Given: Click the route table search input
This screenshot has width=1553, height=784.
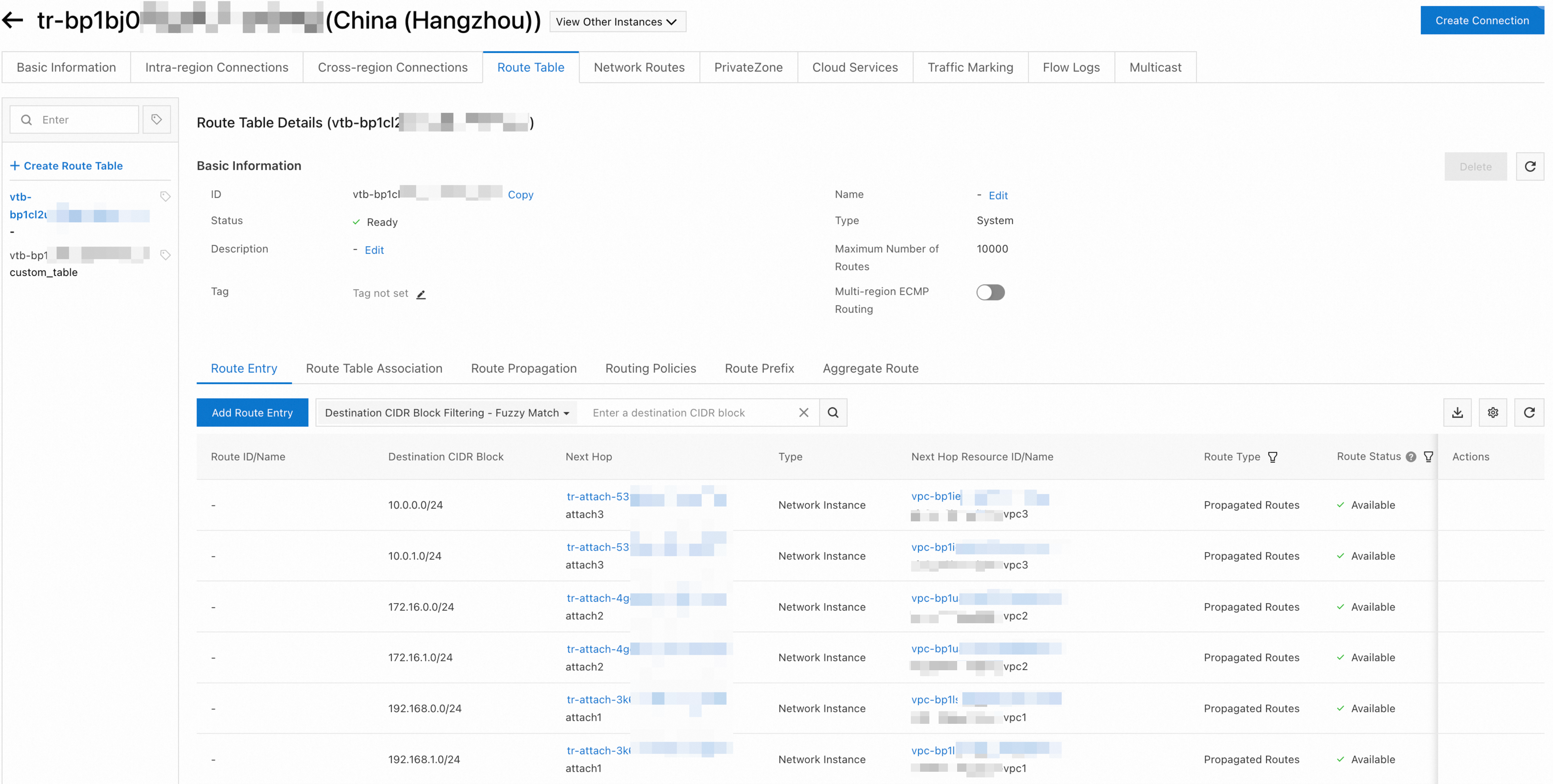Looking at the screenshot, I should click(84, 119).
